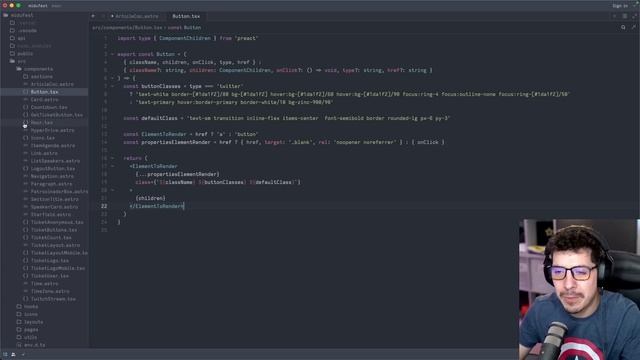
Task: Open Countdown.tsx file
Action: (49, 107)
